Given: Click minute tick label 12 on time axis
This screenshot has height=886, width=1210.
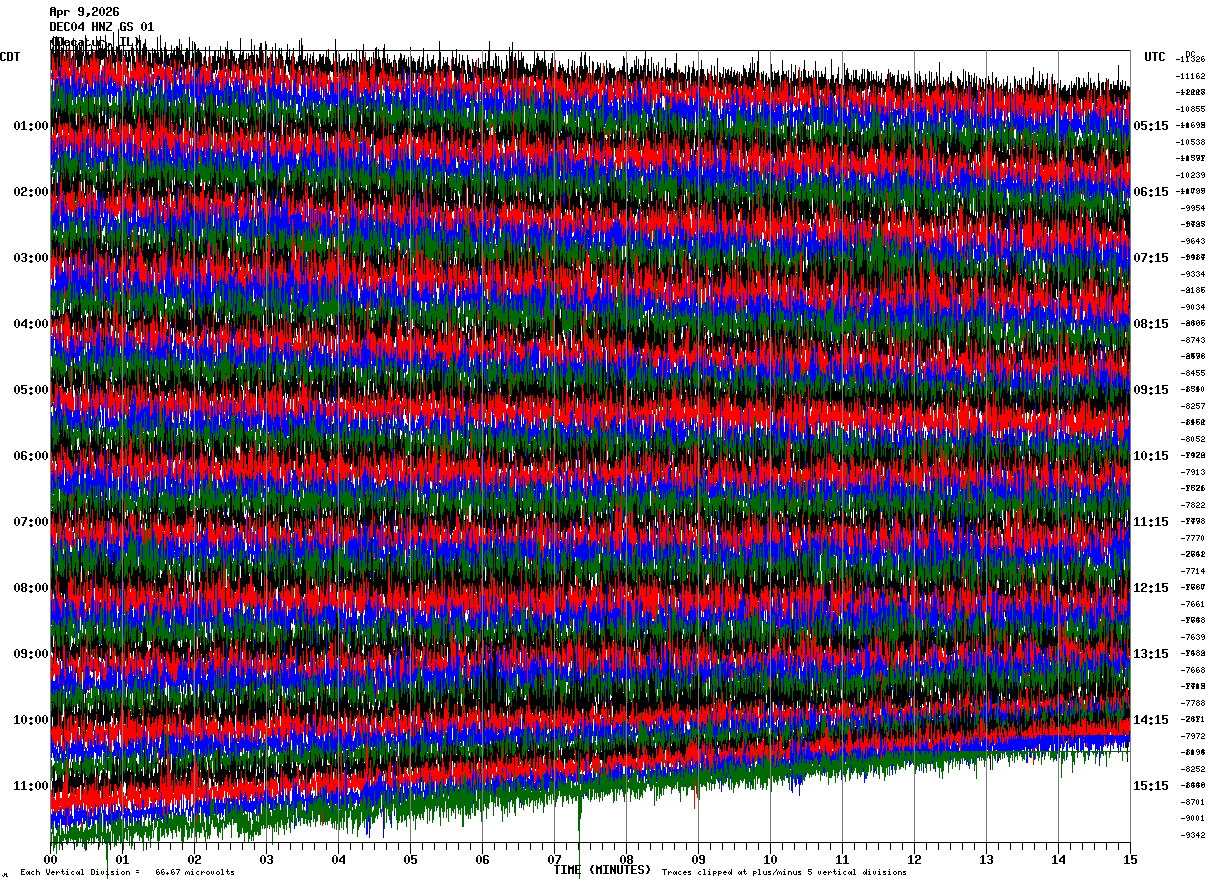Looking at the screenshot, I should point(915,859).
